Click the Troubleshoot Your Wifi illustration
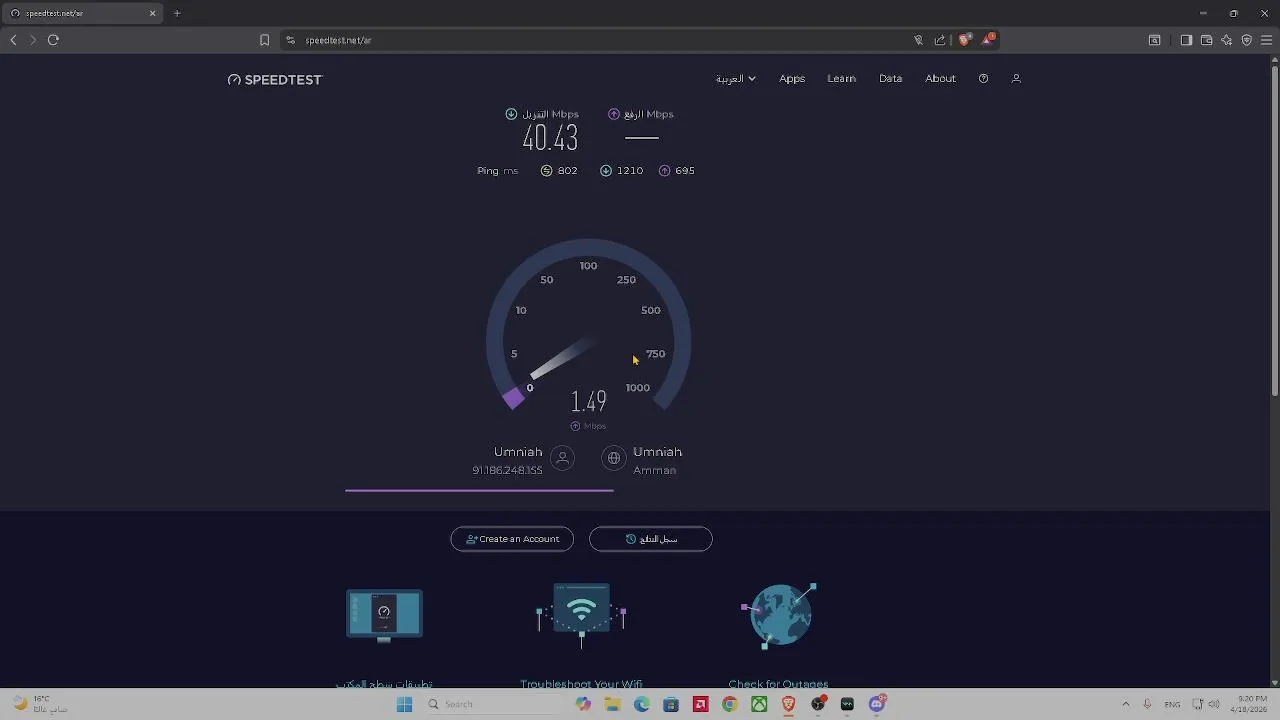The width and height of the screenshot is (1280, 720). [581, 616]
